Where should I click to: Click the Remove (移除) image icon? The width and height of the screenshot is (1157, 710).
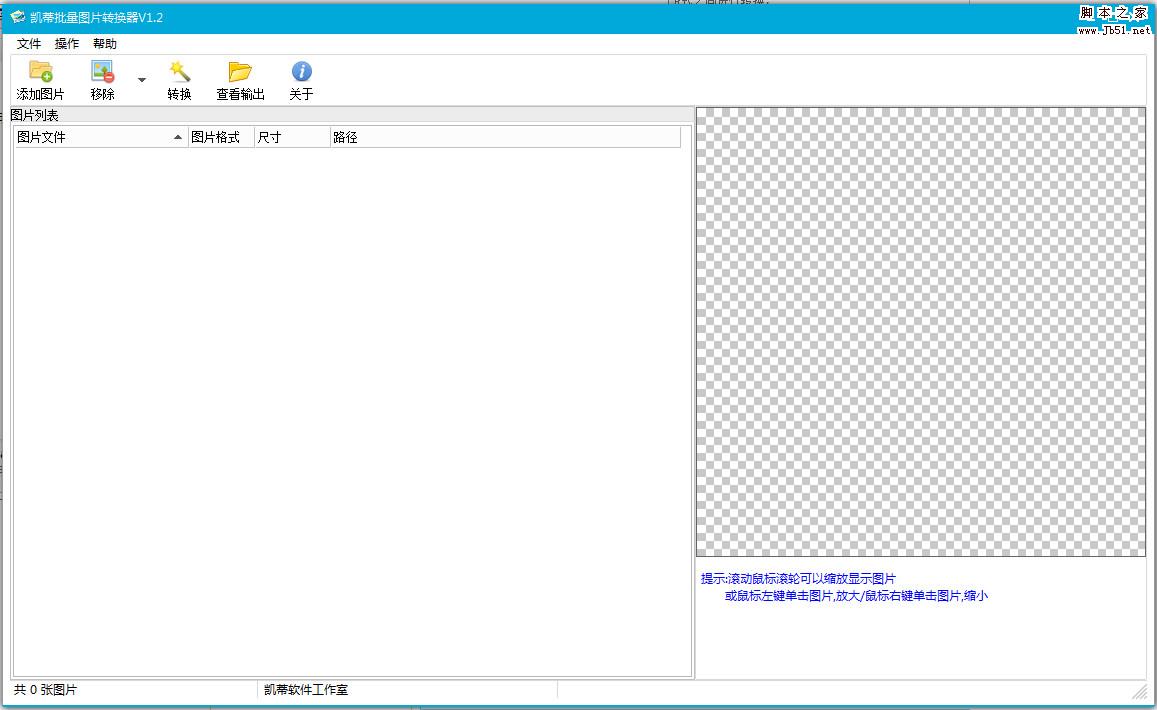103,72
